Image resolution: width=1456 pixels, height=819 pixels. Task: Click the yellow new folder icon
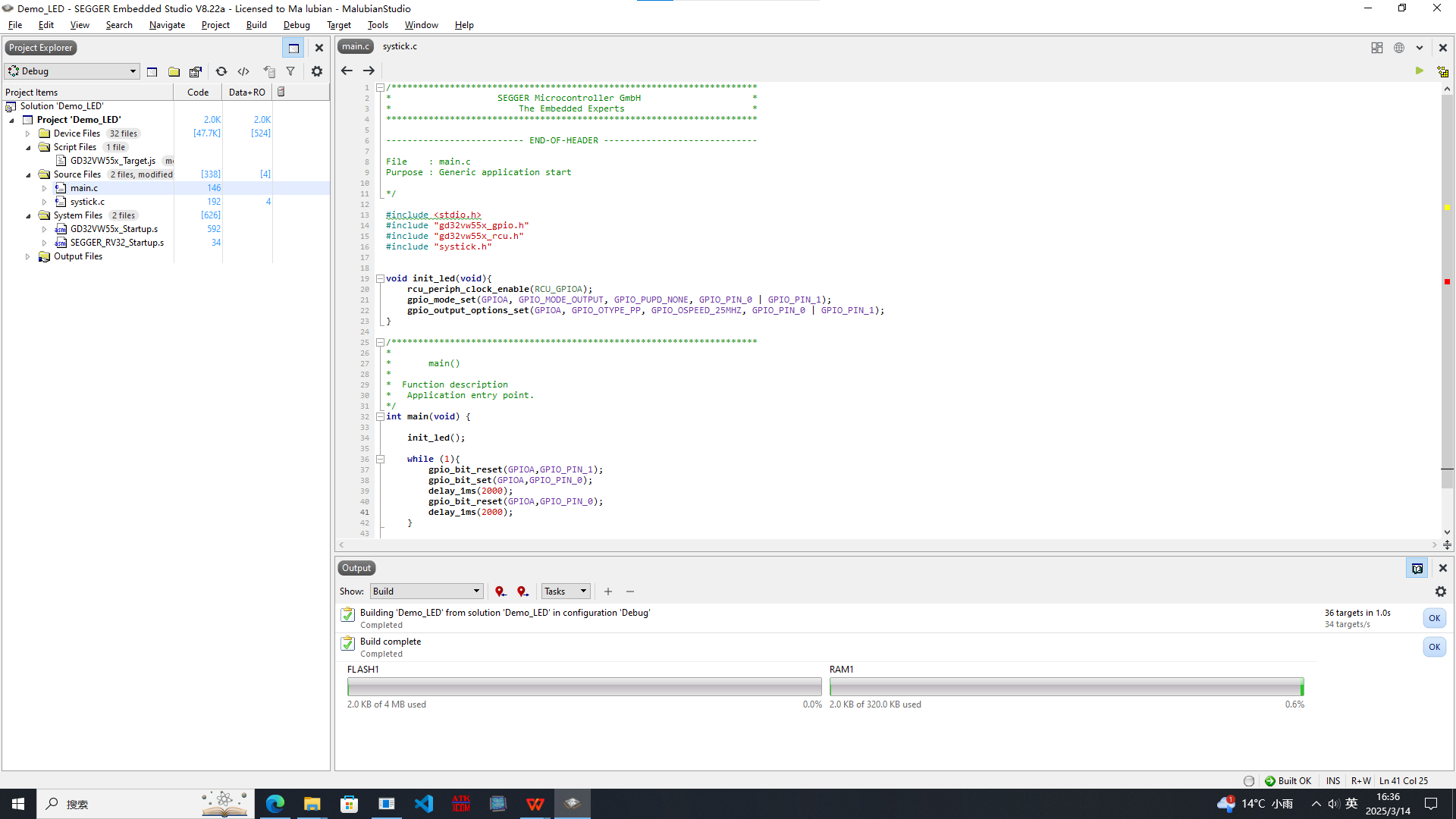point(174,71)
